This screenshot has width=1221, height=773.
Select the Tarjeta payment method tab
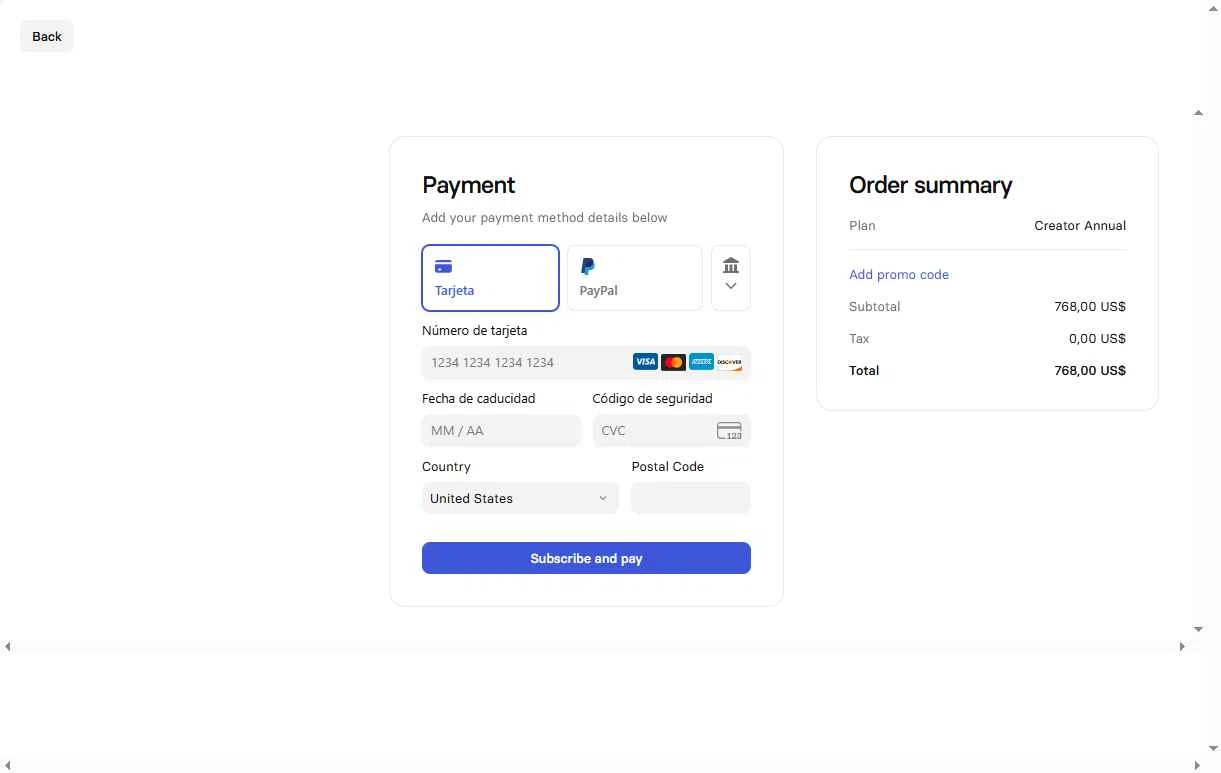pyautogui.click(x=490, y=278)
